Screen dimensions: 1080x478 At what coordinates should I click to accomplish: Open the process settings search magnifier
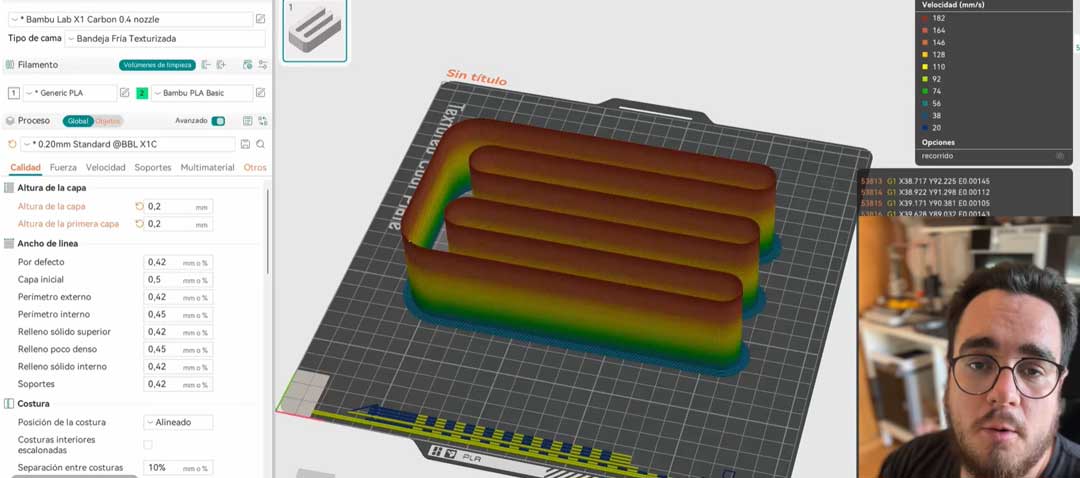click(261, 144)
